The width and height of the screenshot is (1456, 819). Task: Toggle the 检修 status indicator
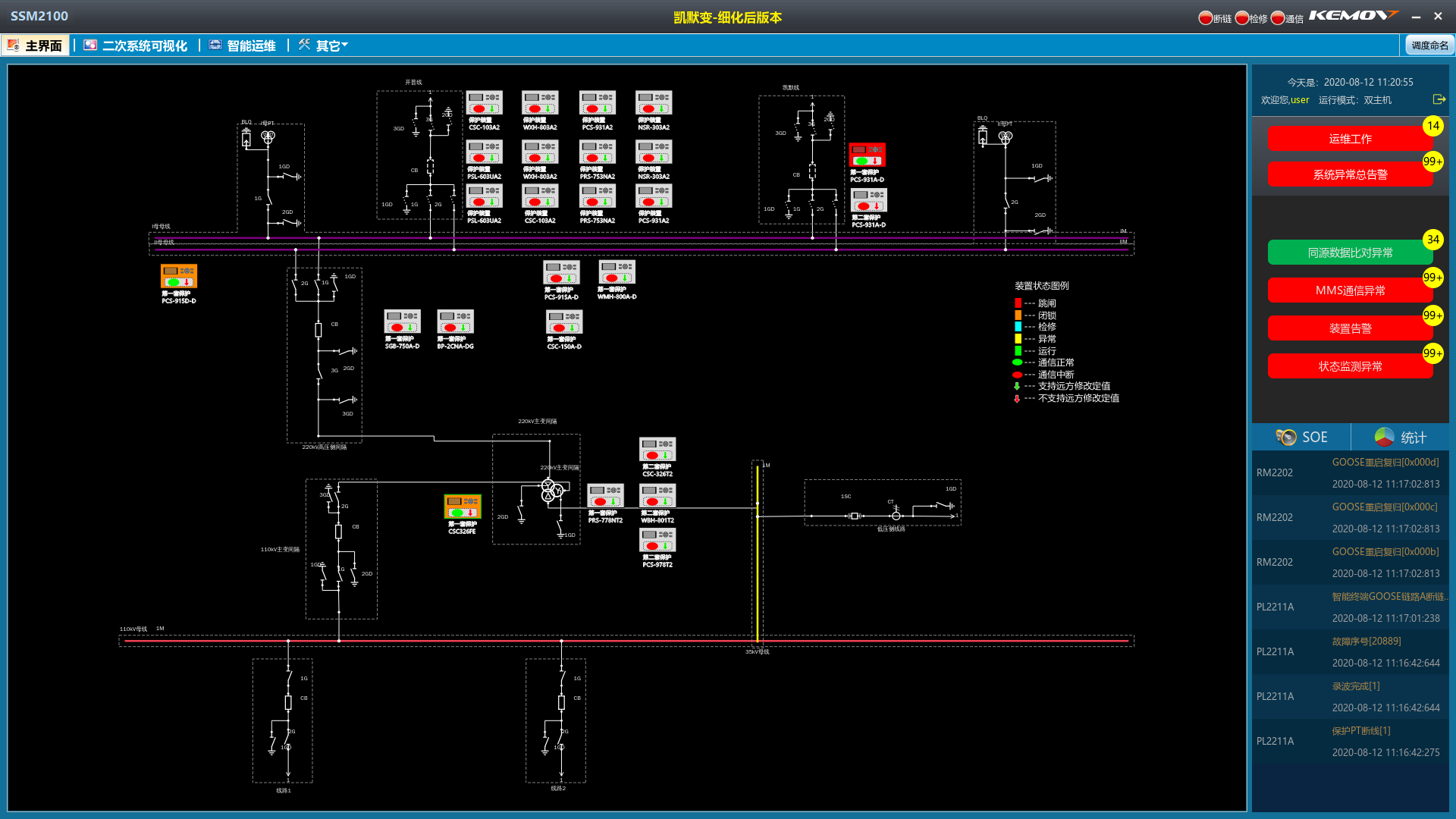click(x=1241, y=17)
